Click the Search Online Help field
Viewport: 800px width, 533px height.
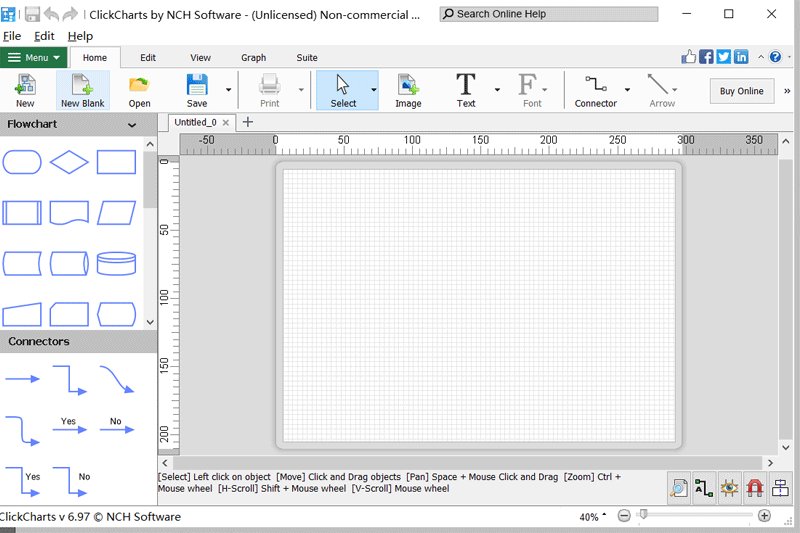tap(548, 14)
